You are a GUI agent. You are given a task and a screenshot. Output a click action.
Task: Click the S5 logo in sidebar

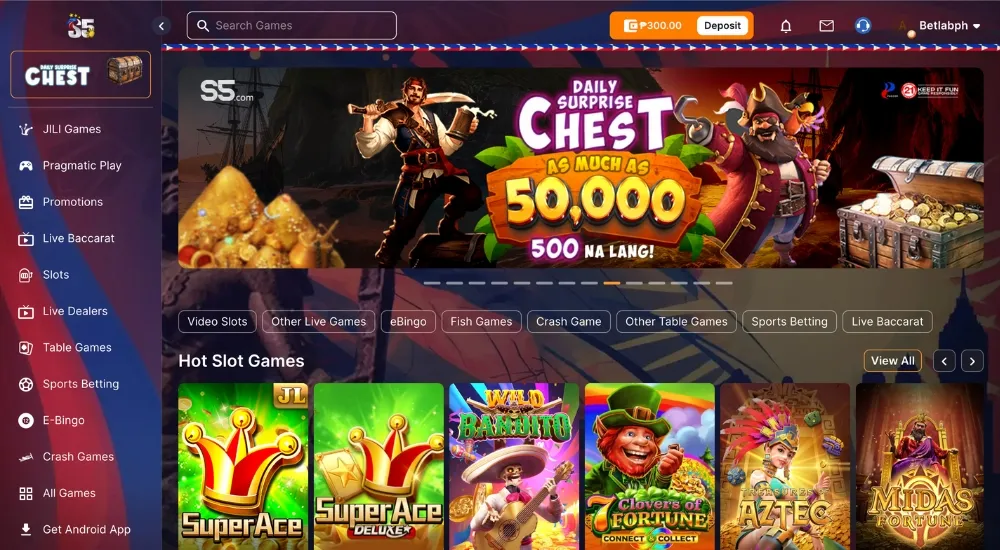point(81,27)
